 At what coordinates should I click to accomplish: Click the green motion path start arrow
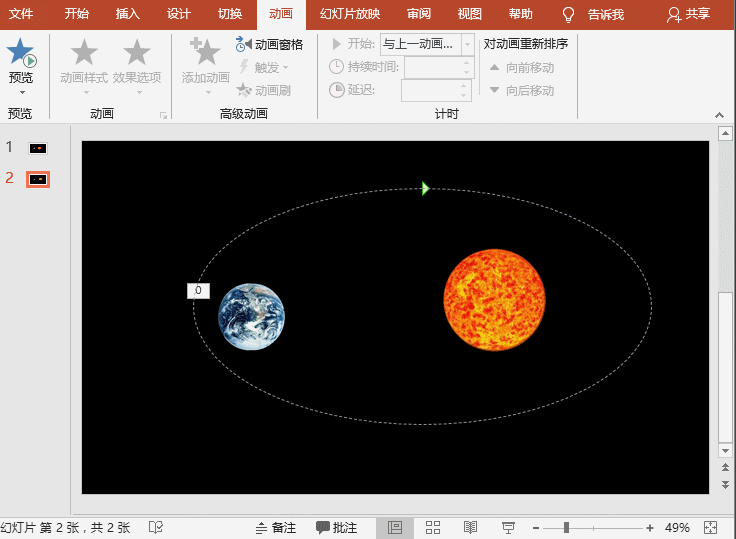(425, 188)
